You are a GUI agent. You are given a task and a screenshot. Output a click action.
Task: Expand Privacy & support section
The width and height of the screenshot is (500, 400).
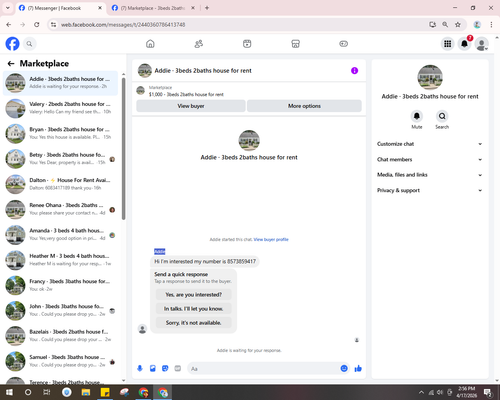(430, 190)
